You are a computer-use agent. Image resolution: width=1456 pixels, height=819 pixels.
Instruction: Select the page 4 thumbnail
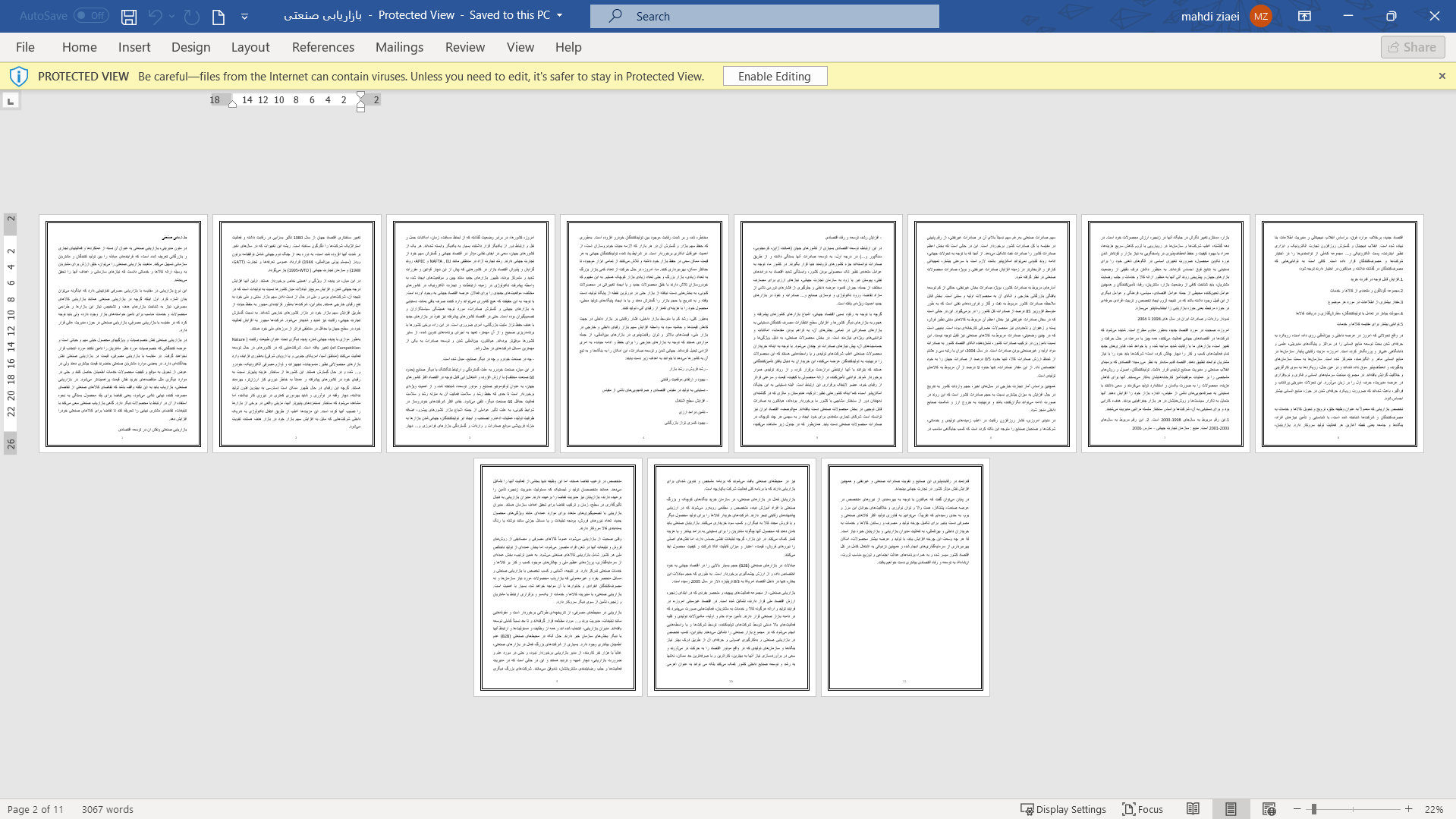point(644,334)
